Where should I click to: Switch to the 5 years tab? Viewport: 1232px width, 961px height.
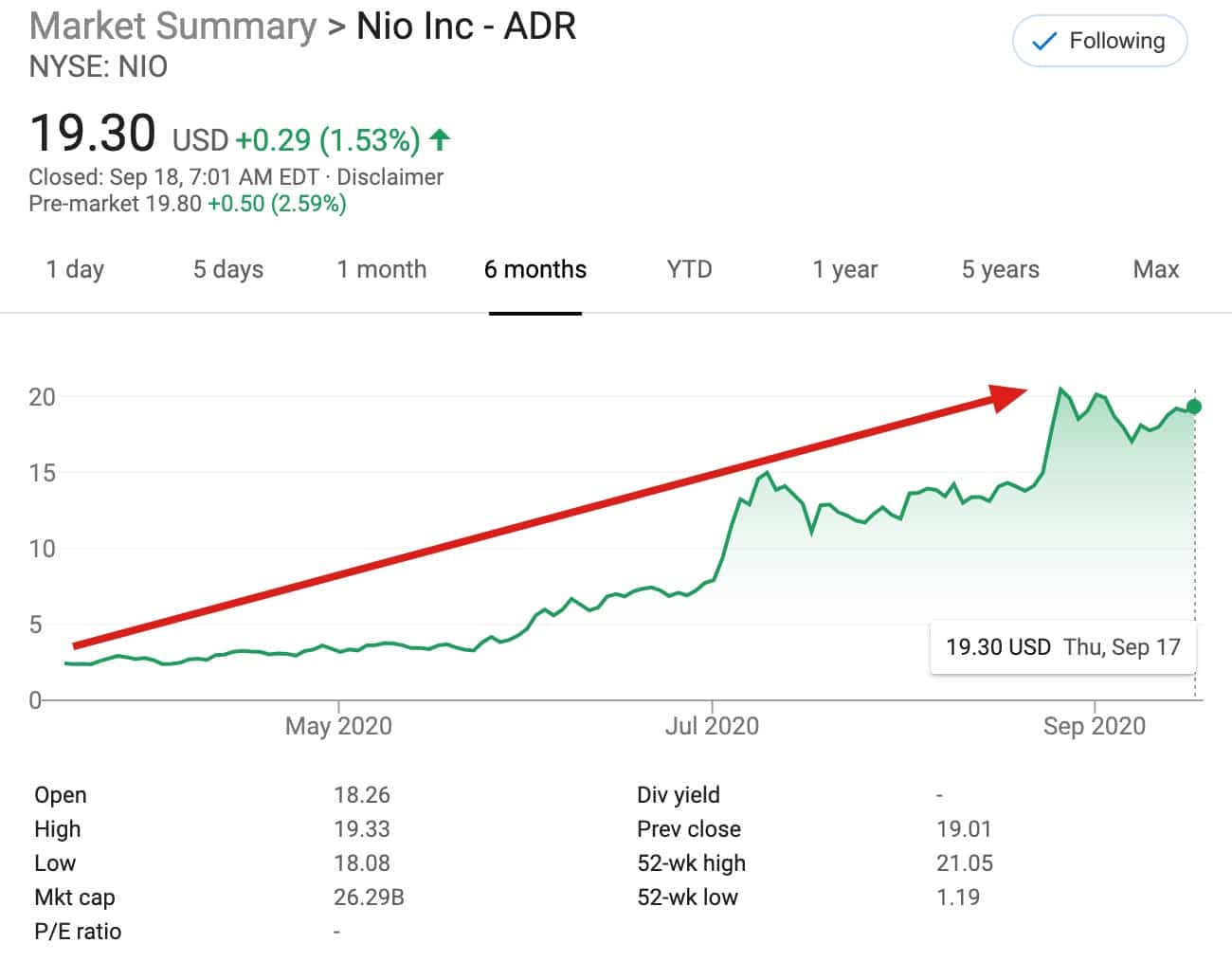[1000, 269]
